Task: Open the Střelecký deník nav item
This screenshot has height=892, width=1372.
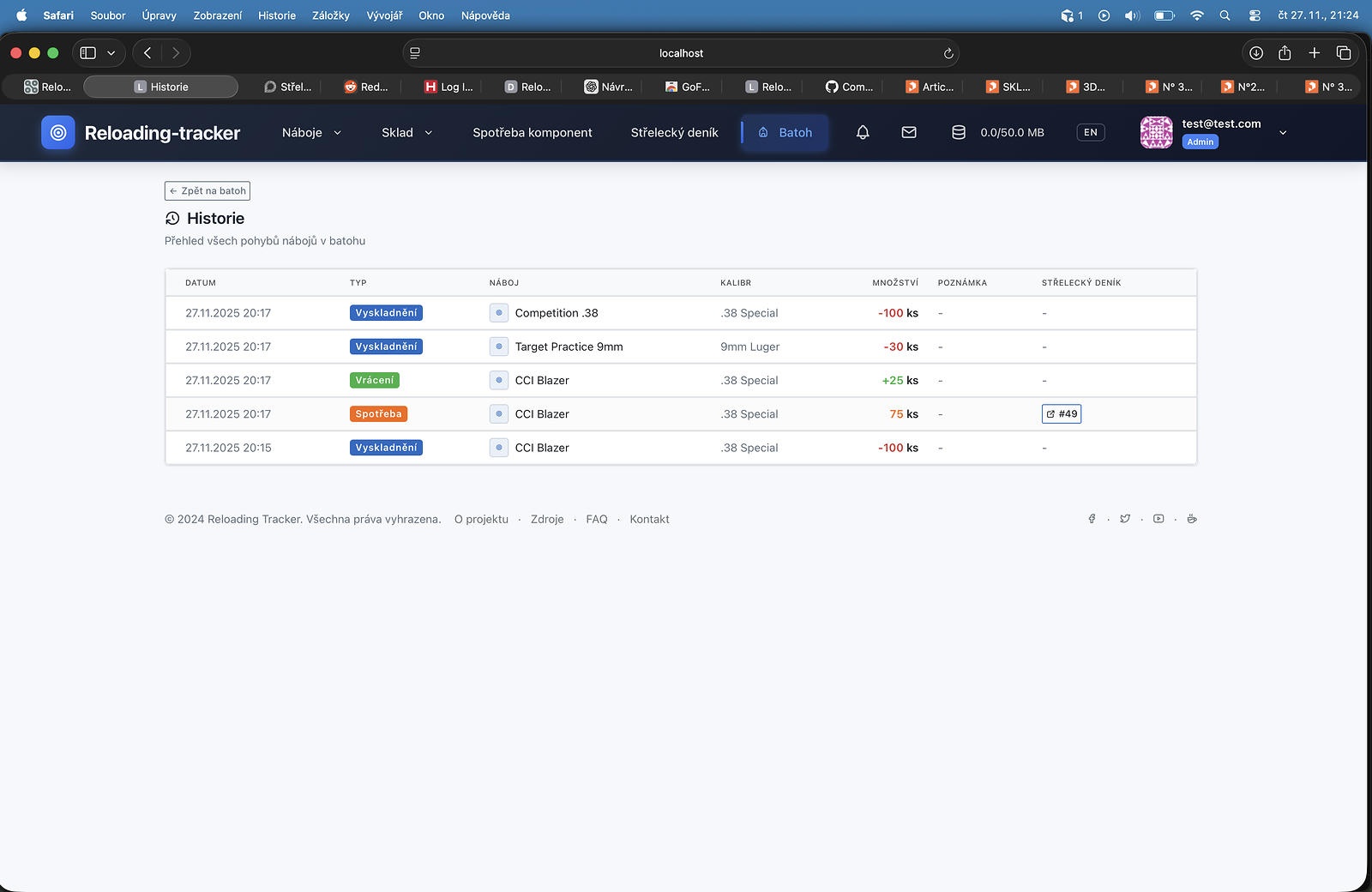Action: [x=674, y=133]
